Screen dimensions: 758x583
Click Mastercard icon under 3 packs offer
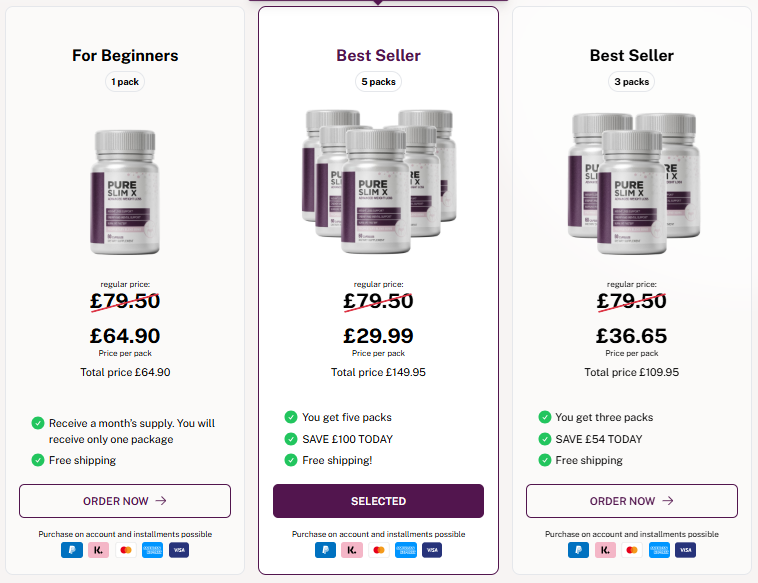[632, 550]
